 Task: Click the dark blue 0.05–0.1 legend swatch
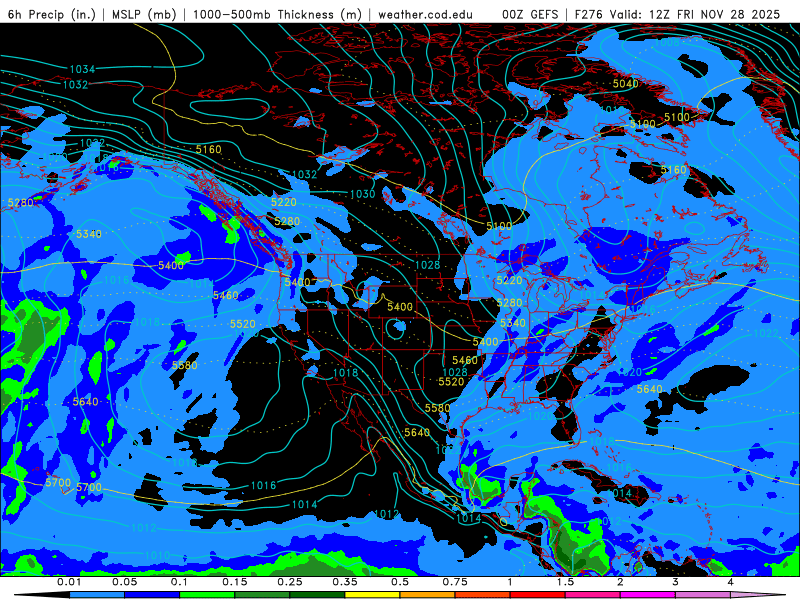pos(152,595)
